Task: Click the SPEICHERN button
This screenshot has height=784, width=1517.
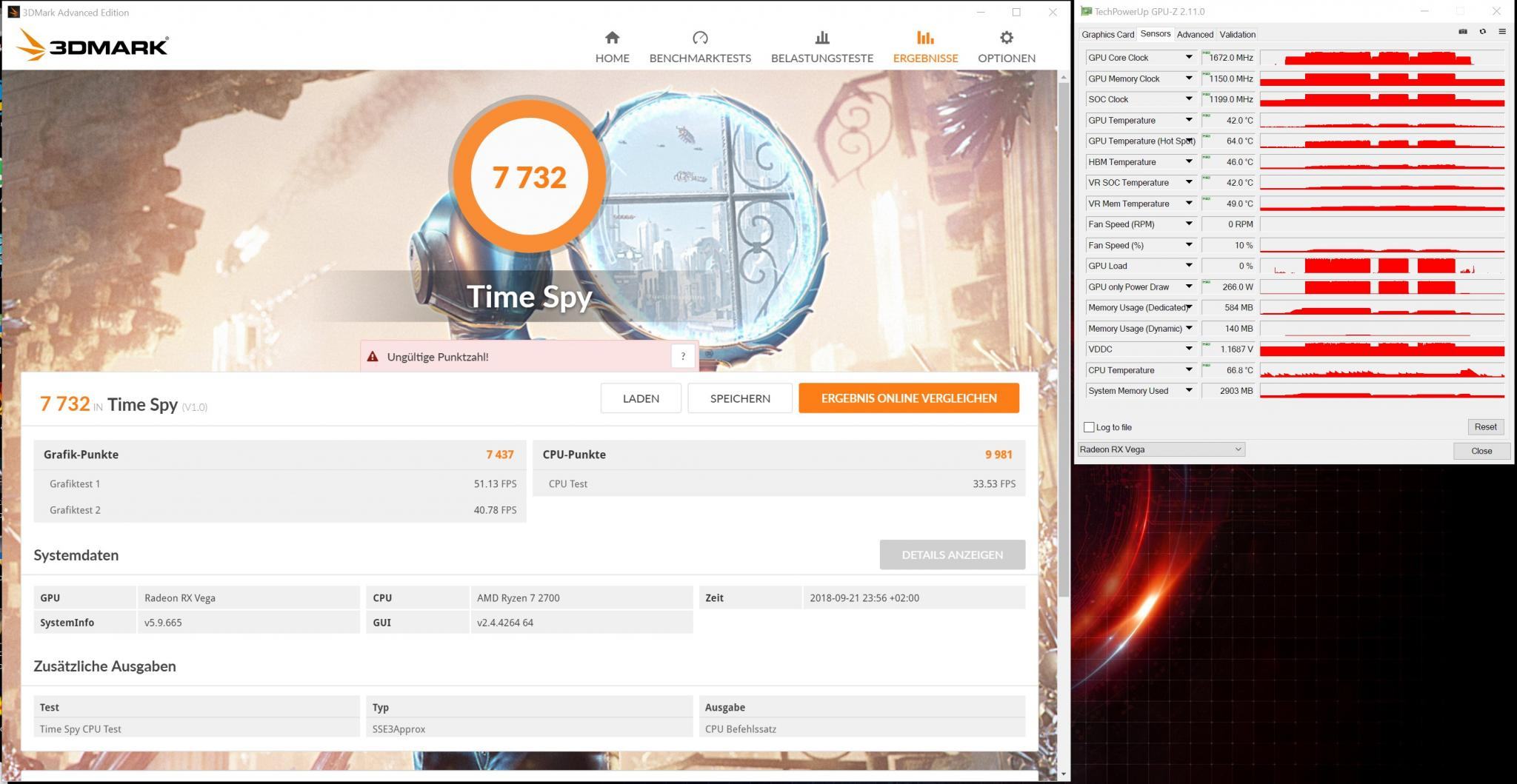Action: point(740,398)
